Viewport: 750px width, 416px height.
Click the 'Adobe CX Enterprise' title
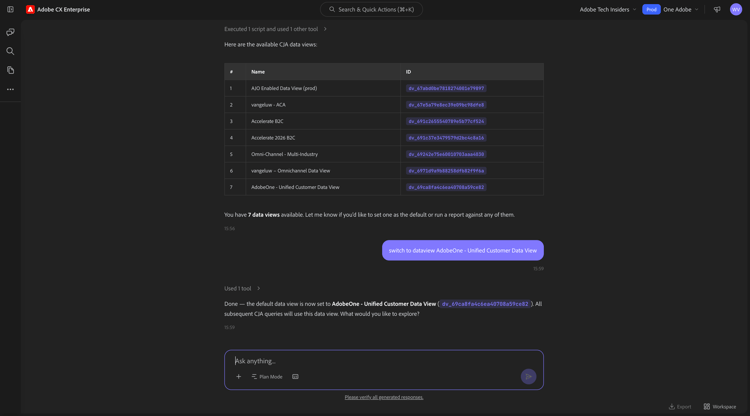click(63, 9)
